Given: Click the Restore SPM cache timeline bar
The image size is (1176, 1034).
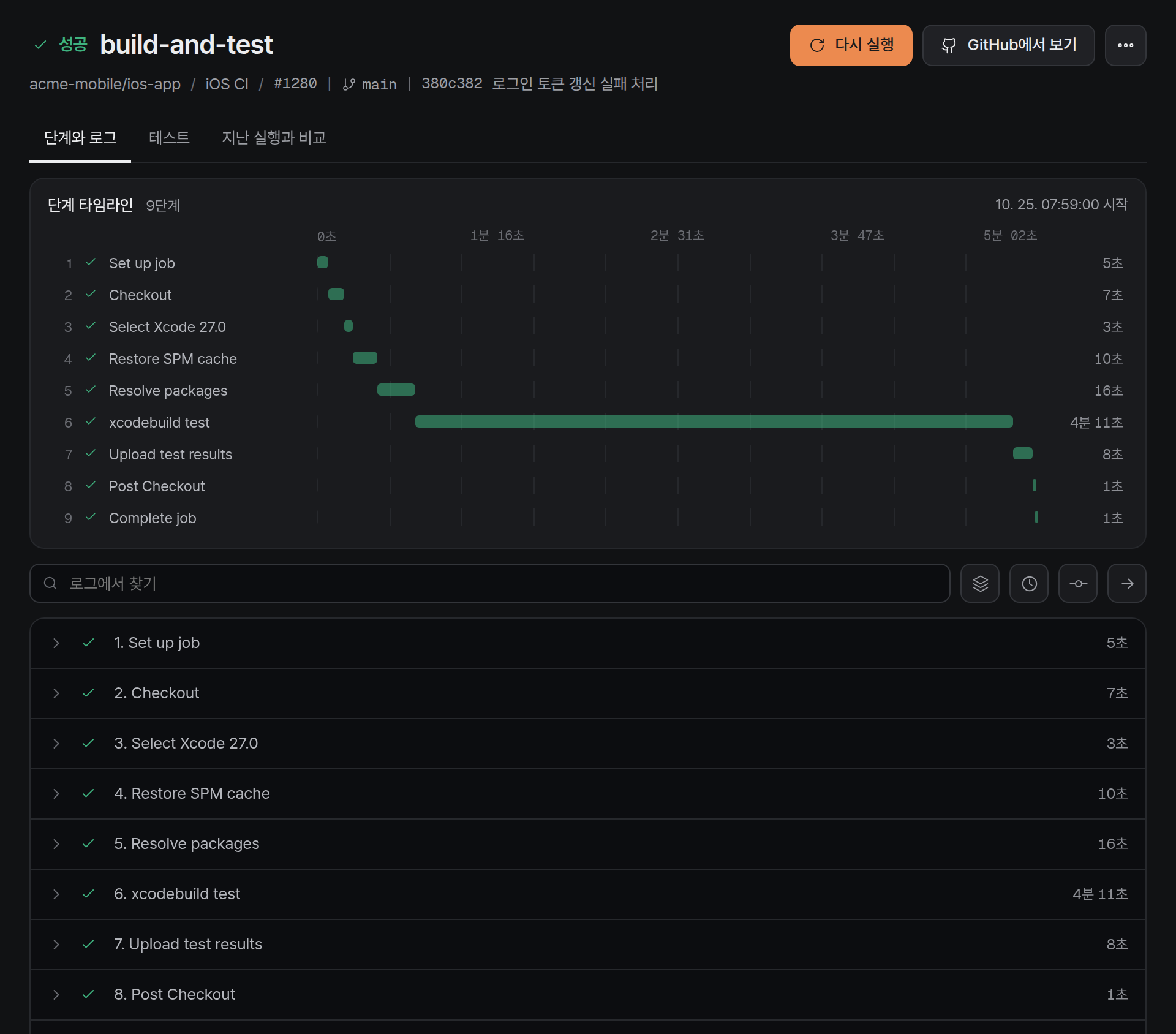Looking at the screenshot, I should [365, 358].
